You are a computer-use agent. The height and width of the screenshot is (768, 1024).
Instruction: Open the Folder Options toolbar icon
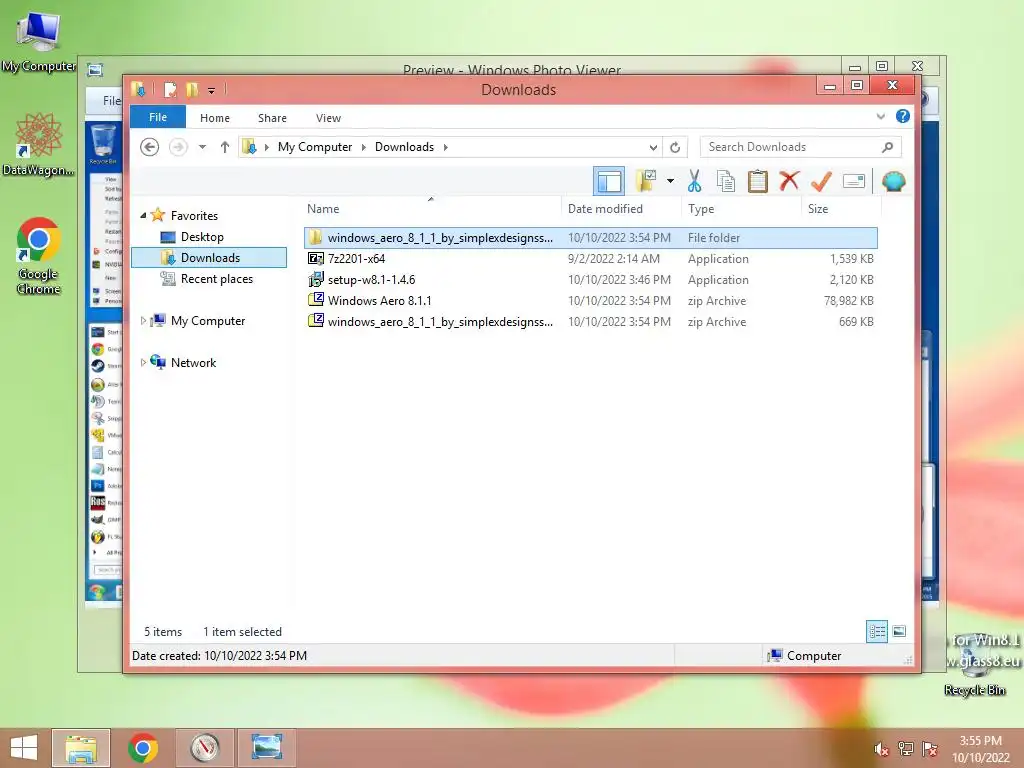point(646,181)
